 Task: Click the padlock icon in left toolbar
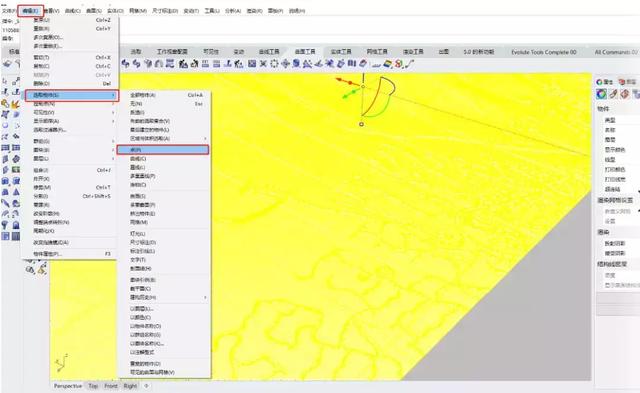(16, 225)
